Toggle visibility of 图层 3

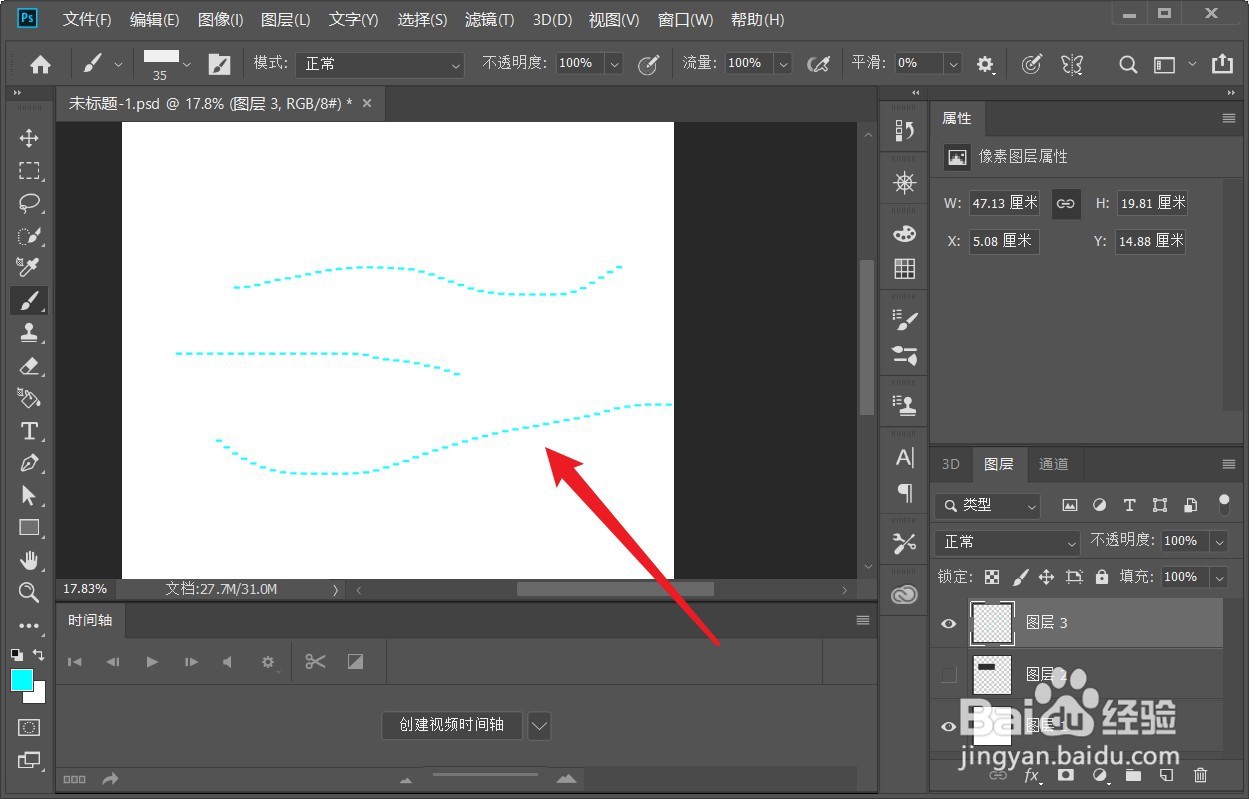[x=948, y=623]
